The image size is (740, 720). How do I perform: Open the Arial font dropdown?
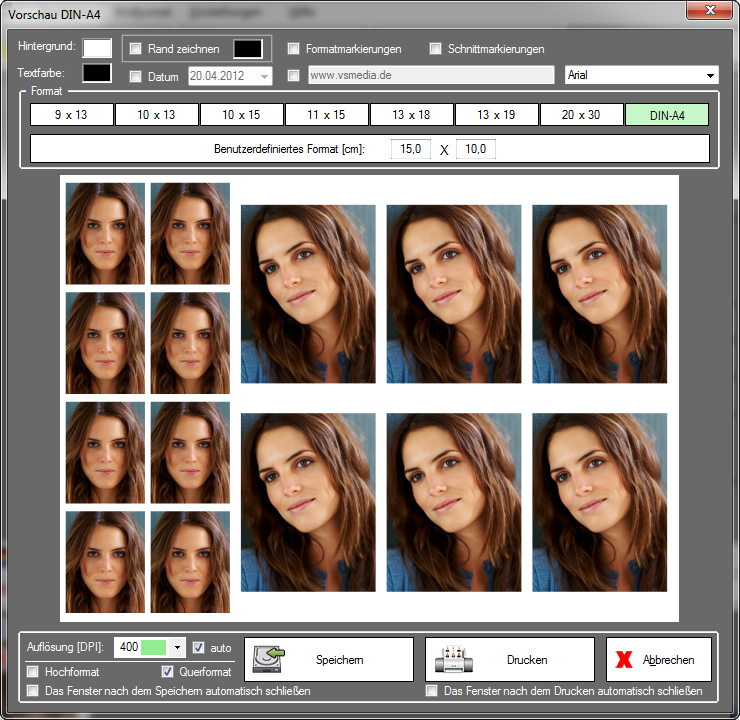point(710,76)
